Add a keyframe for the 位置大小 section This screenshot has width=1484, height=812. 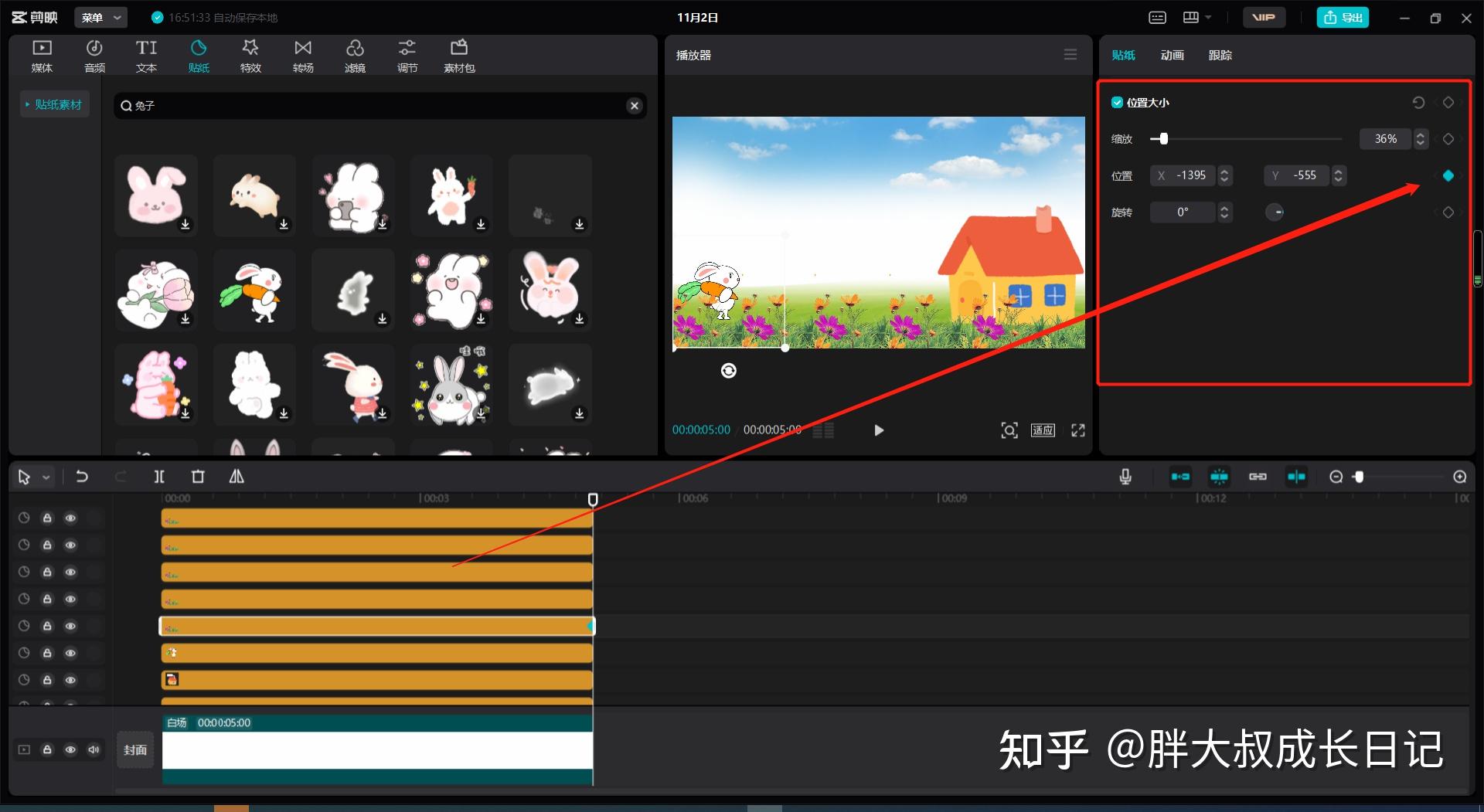coord(1448,102)
